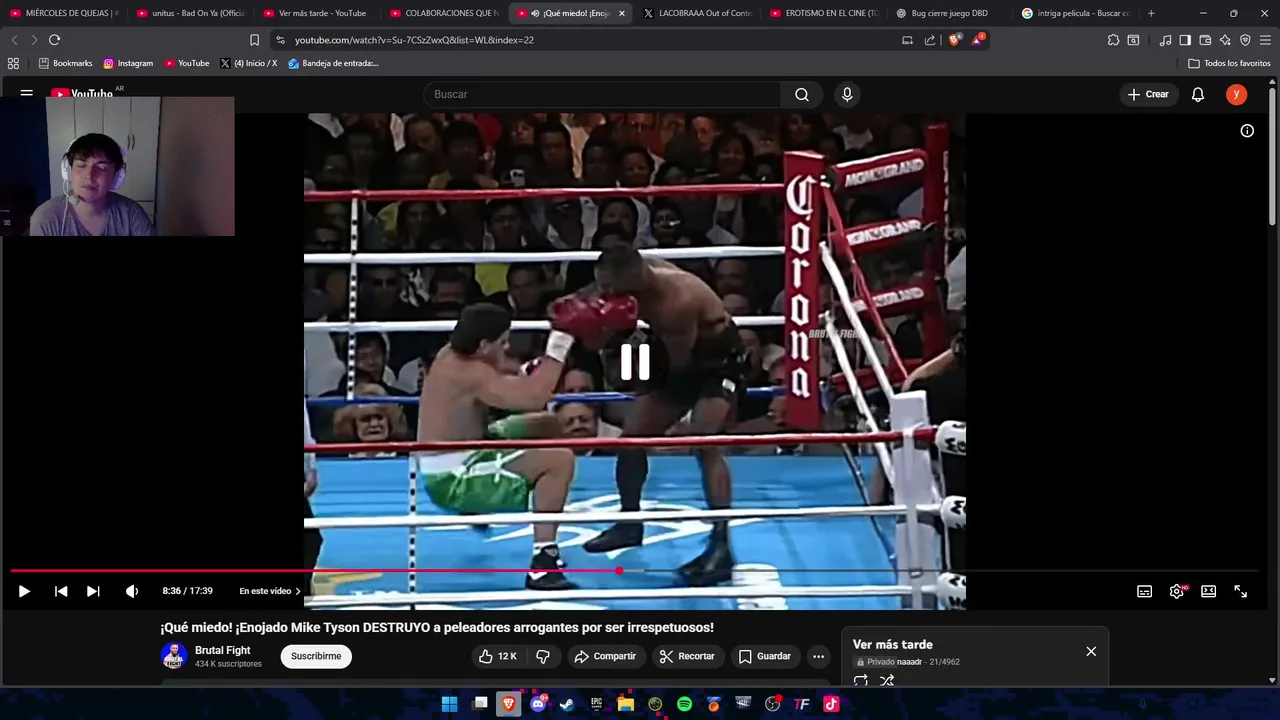Open Leo AI sparkle icon
Screen dimensions: 1280x720
point(1225,40)
